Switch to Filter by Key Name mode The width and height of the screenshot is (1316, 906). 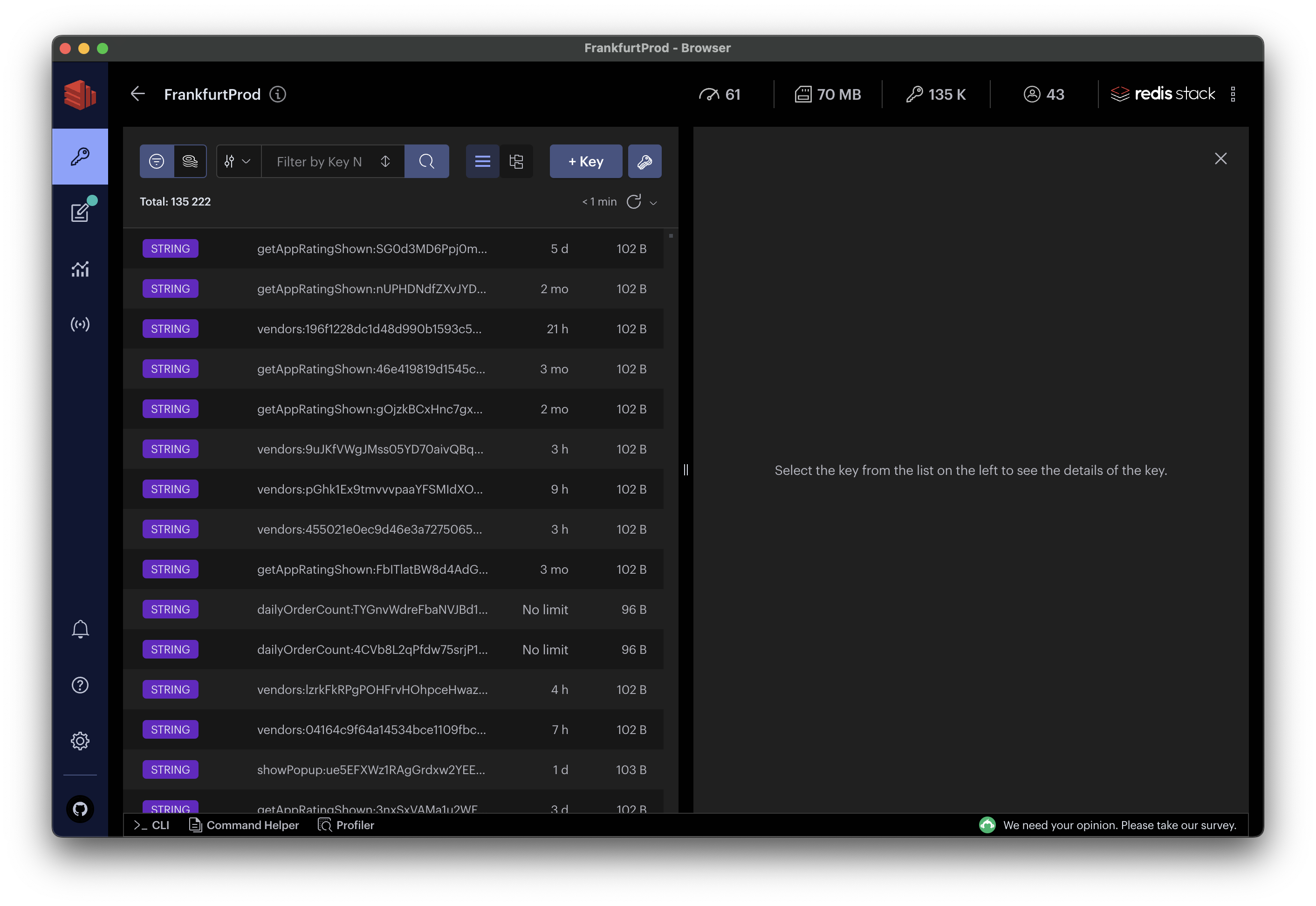tap(157, 162)
